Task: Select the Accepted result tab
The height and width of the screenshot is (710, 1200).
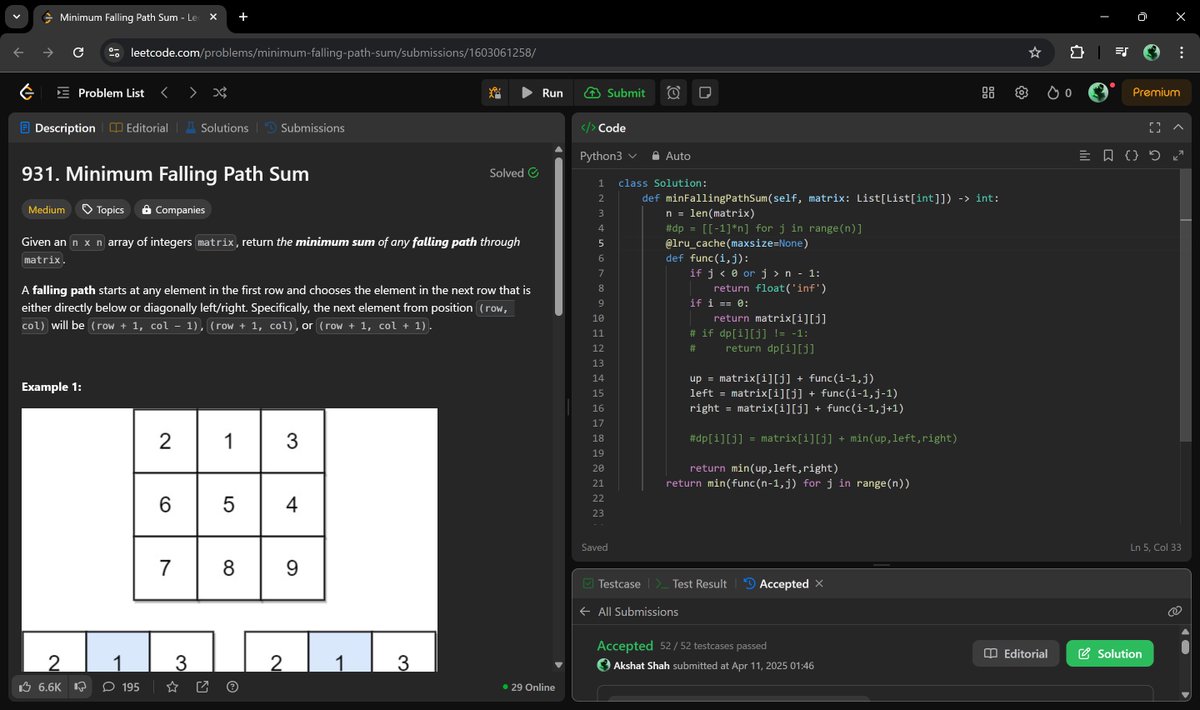Action: click(x=776, y=584)
